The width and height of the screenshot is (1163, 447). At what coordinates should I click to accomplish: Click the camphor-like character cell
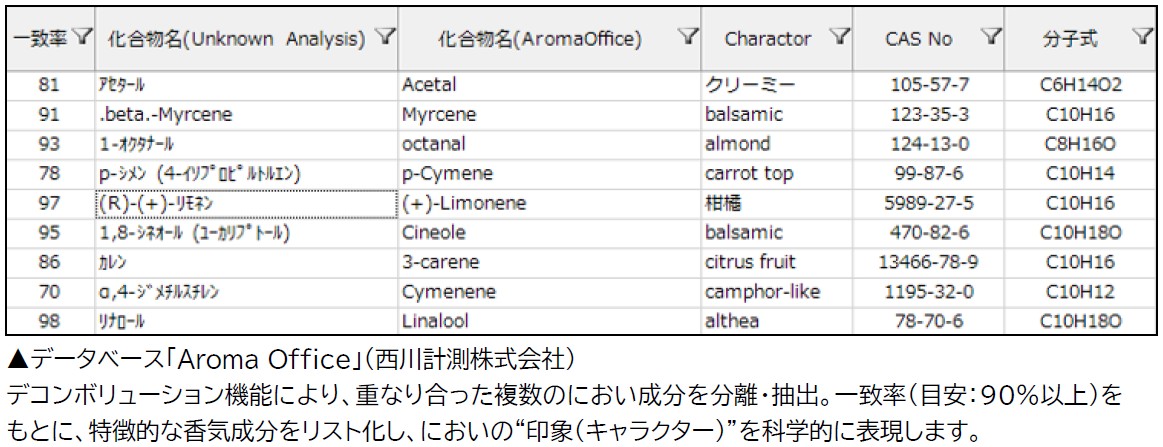(x=777, y=292)
